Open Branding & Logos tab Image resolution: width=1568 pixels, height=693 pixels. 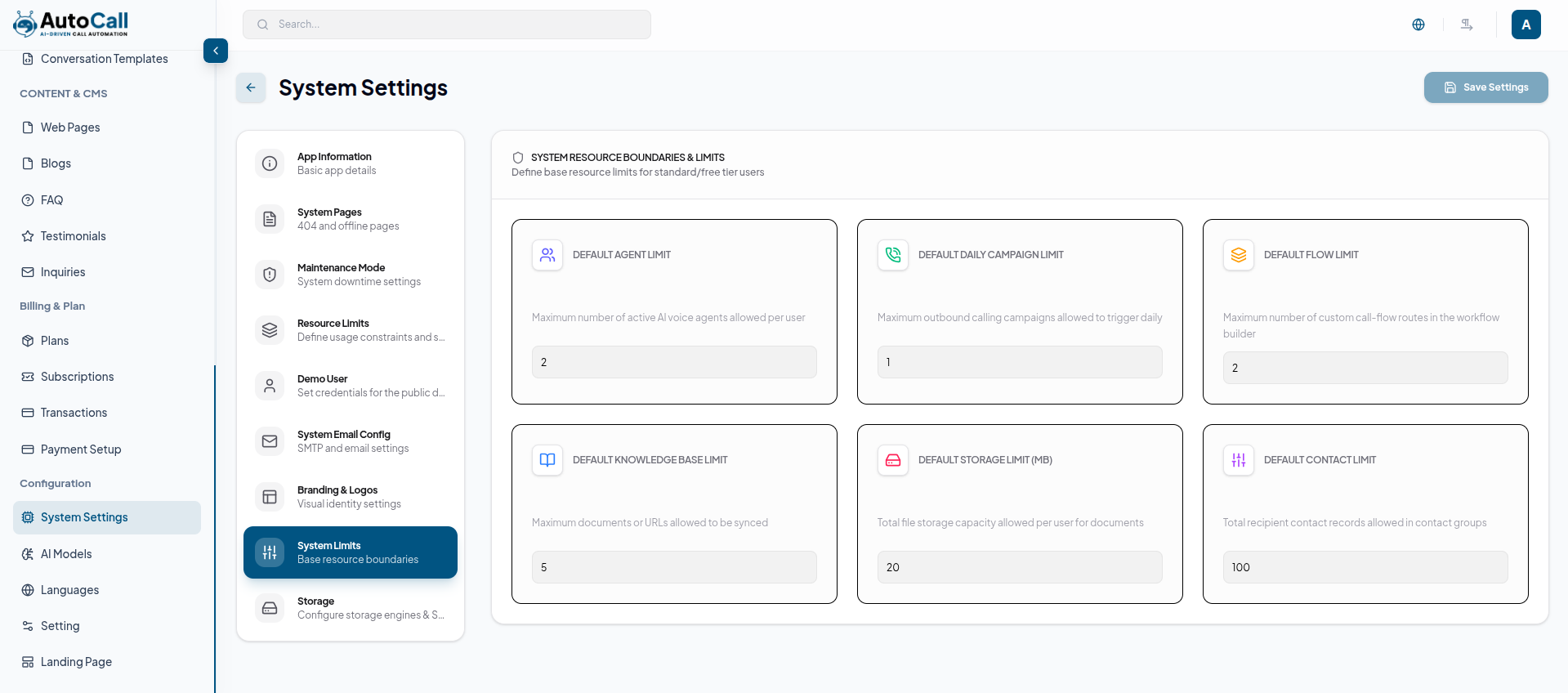[351, 497]
